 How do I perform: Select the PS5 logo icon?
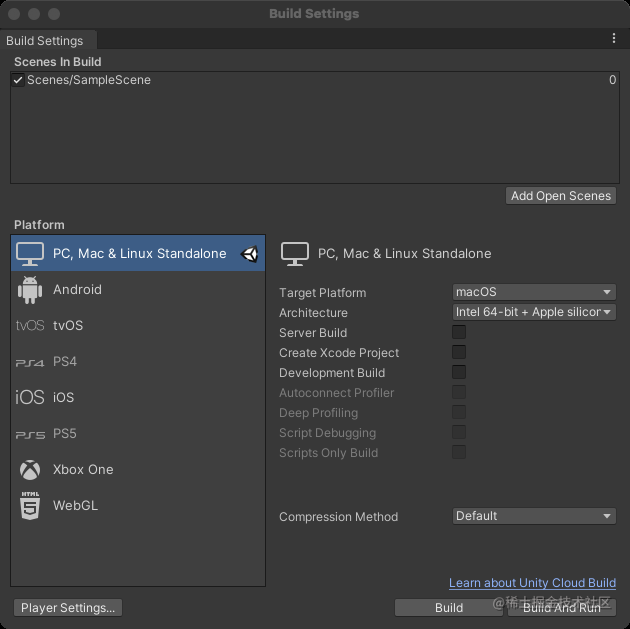pos(30,434)
